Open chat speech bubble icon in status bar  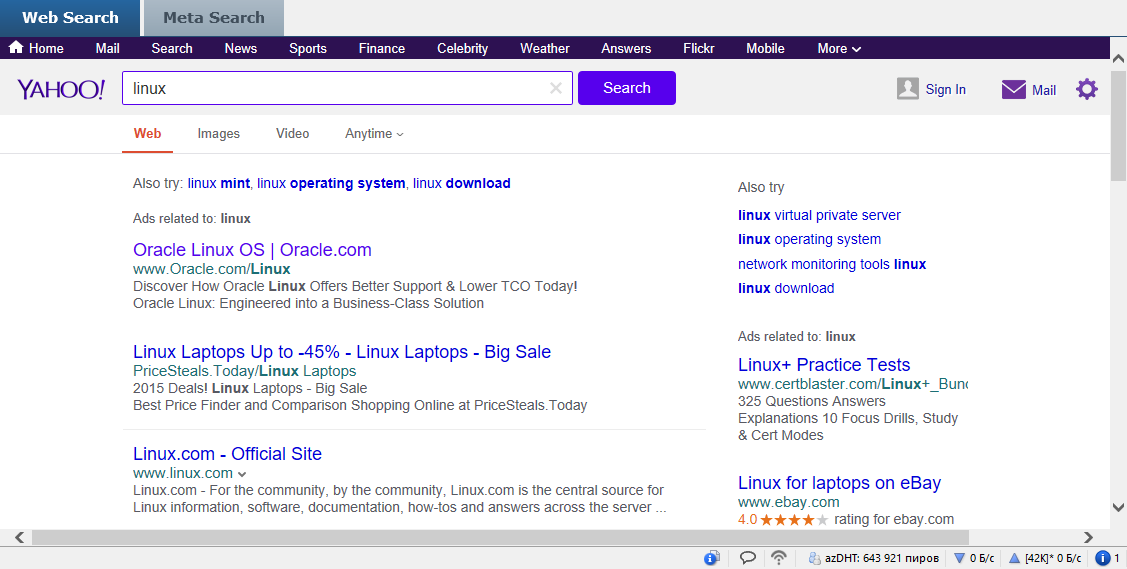click(748, 558)
